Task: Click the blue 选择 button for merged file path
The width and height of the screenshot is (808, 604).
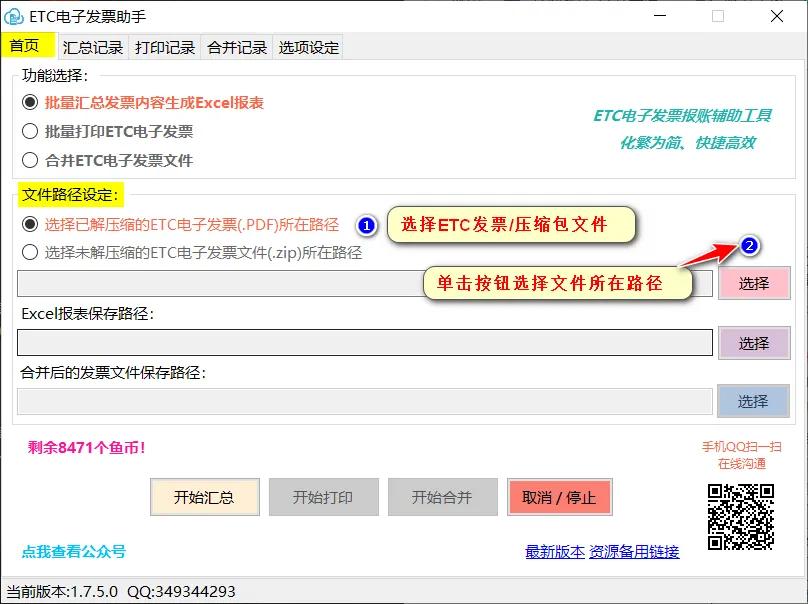Action: (753, 401)
